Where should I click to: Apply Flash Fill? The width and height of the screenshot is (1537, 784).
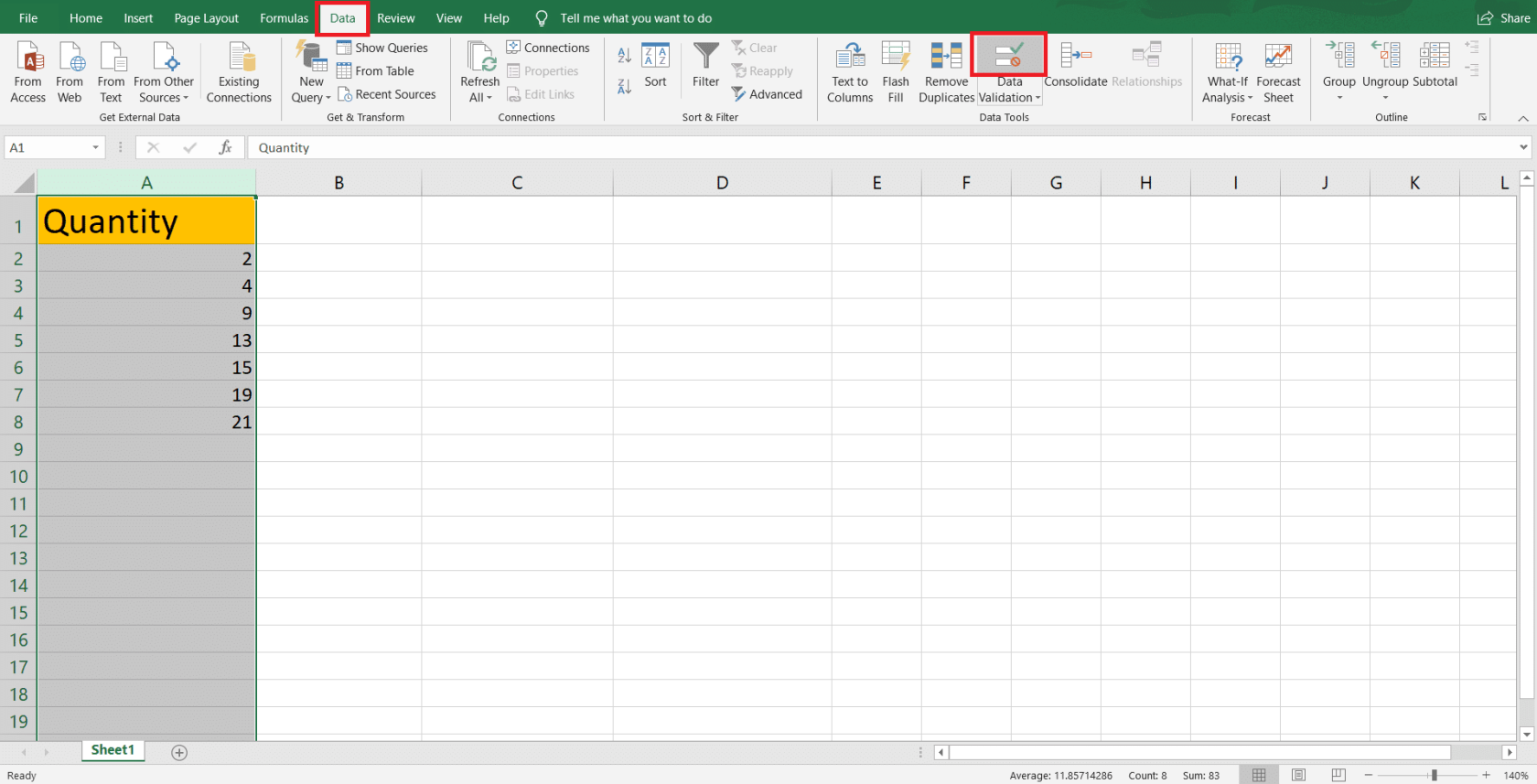(x=896, y=72)
